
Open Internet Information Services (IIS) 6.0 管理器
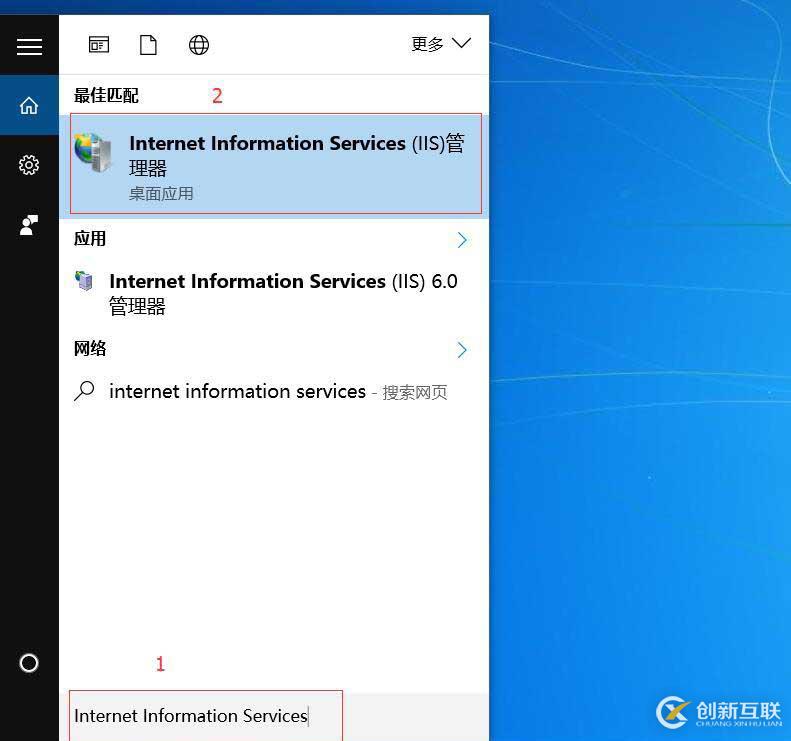click(274, 294)
